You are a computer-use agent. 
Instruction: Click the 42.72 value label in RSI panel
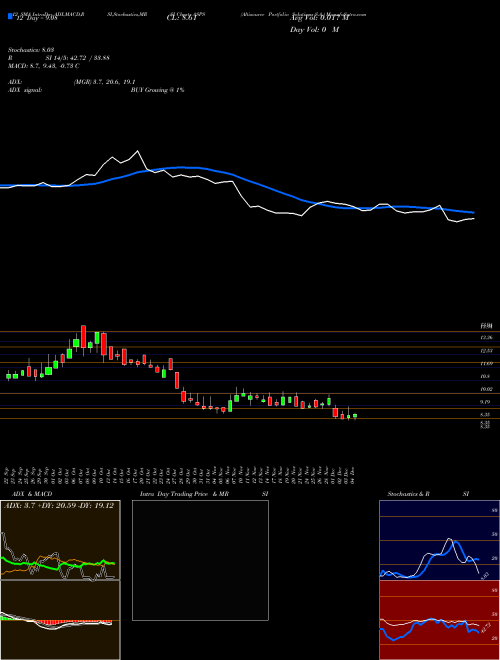tap(484, 628)
